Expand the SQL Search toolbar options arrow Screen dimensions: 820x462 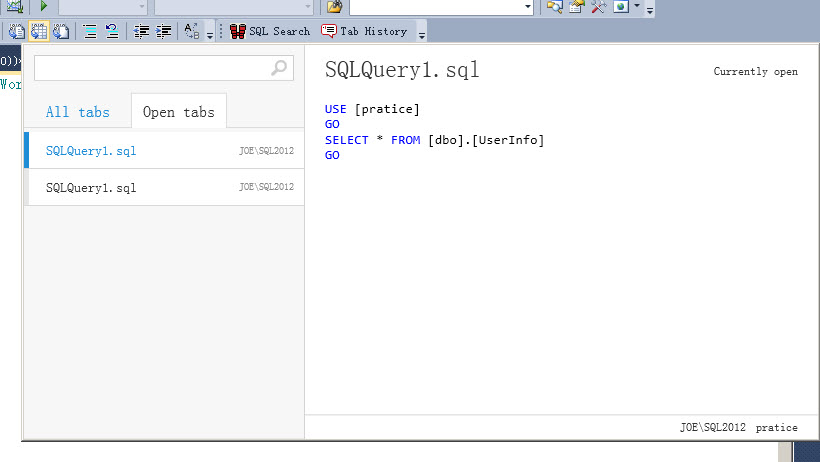point(422,35)
